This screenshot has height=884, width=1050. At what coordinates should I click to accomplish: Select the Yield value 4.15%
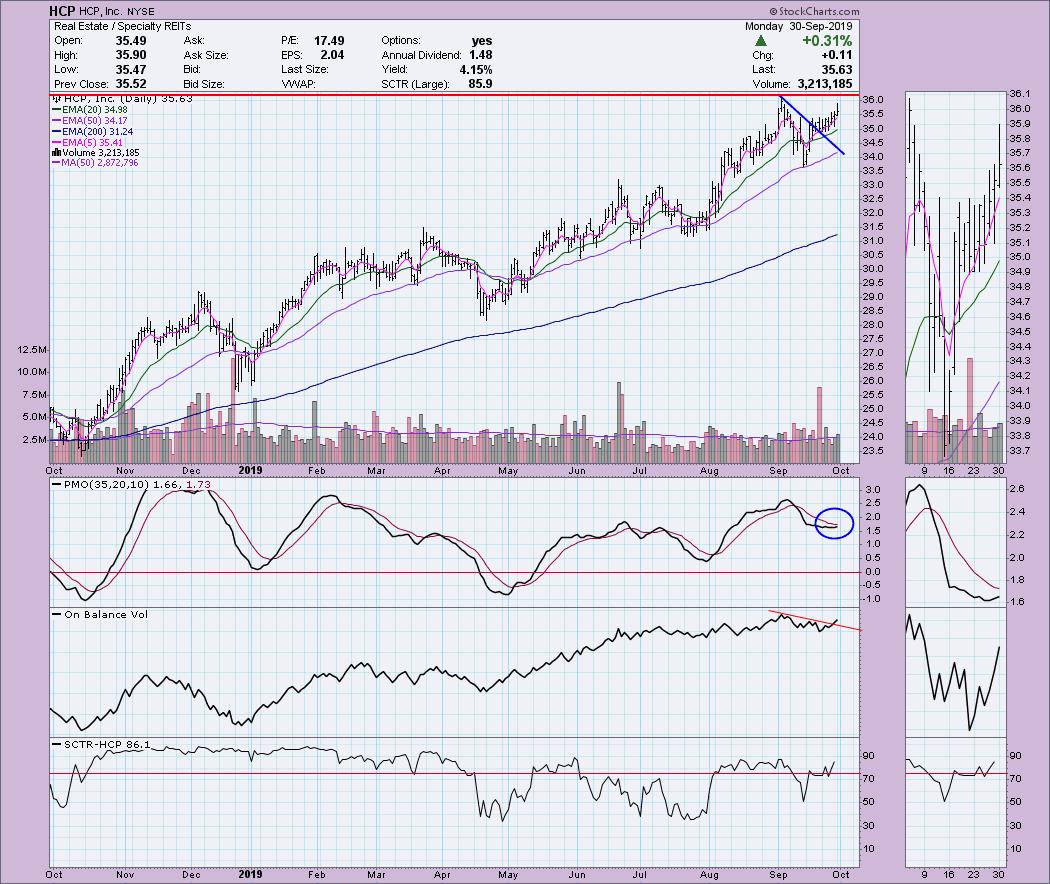pos(476,70)
